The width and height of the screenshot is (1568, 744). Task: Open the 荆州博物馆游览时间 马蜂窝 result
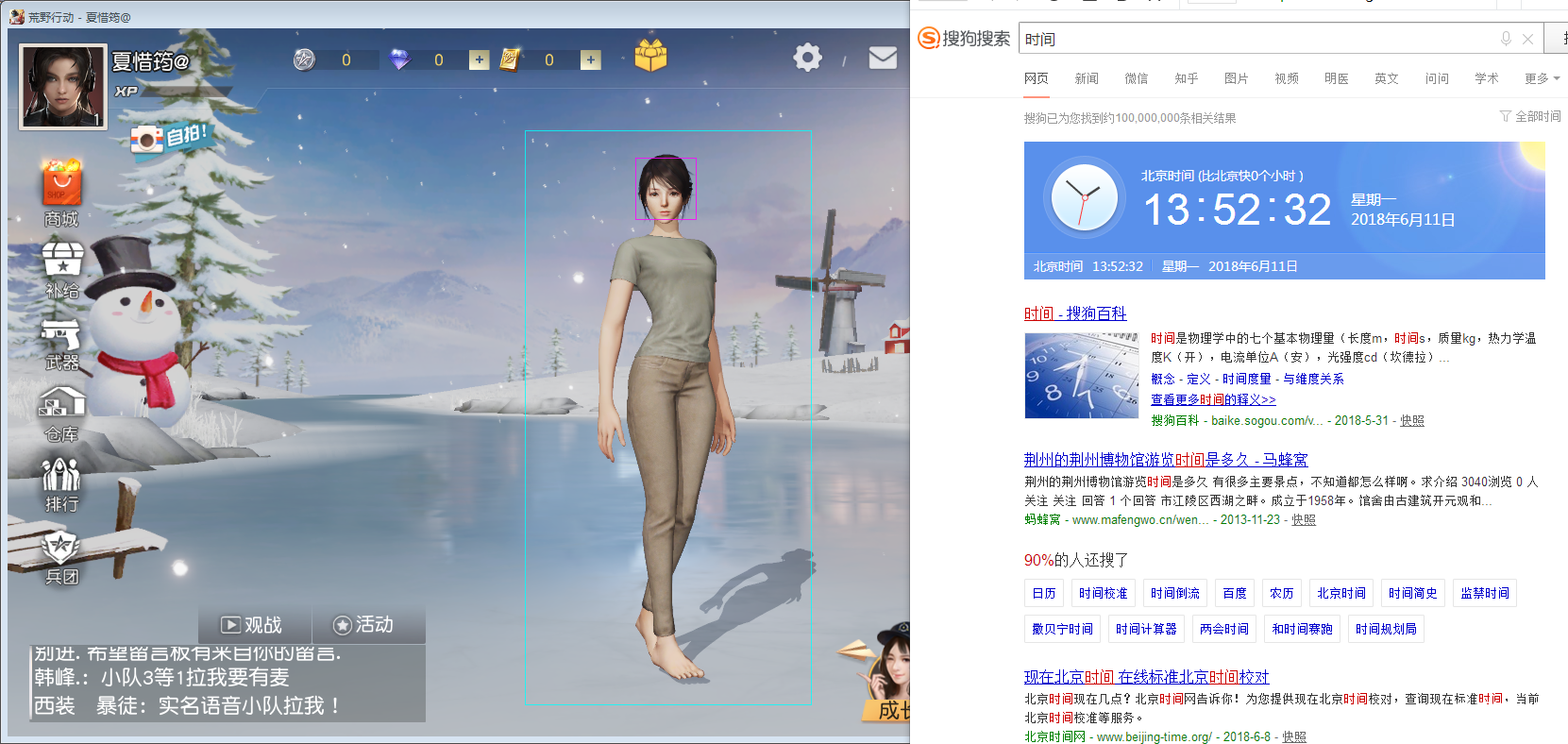[x=1166, y=460]
